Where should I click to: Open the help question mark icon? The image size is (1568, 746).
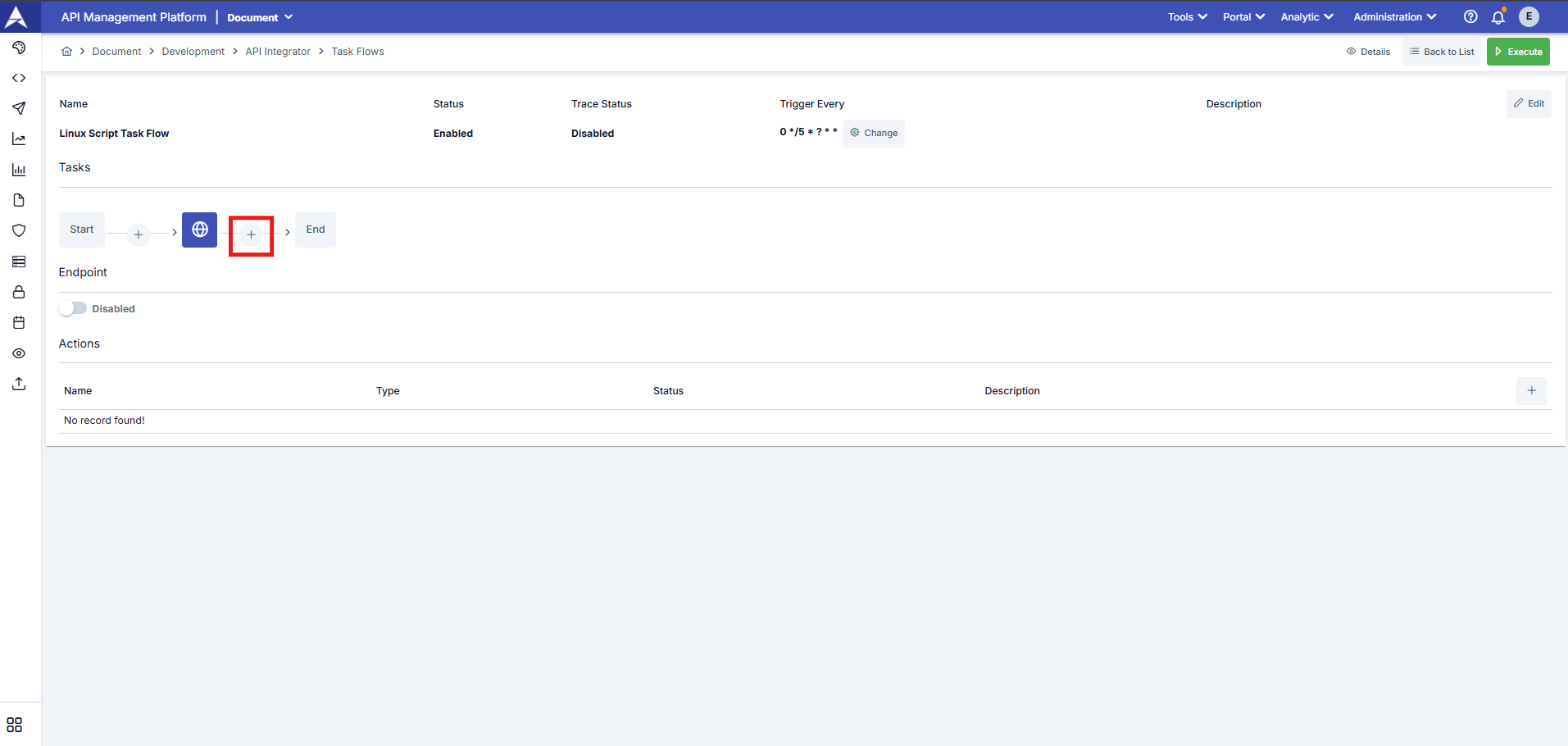[1470, 17]
